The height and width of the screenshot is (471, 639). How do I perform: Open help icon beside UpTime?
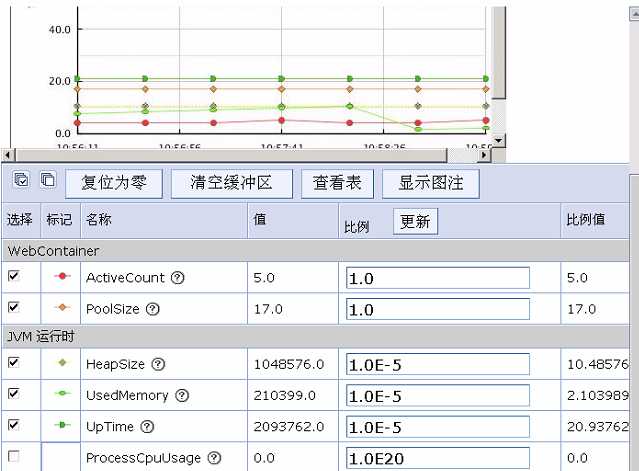pos(147,427)
